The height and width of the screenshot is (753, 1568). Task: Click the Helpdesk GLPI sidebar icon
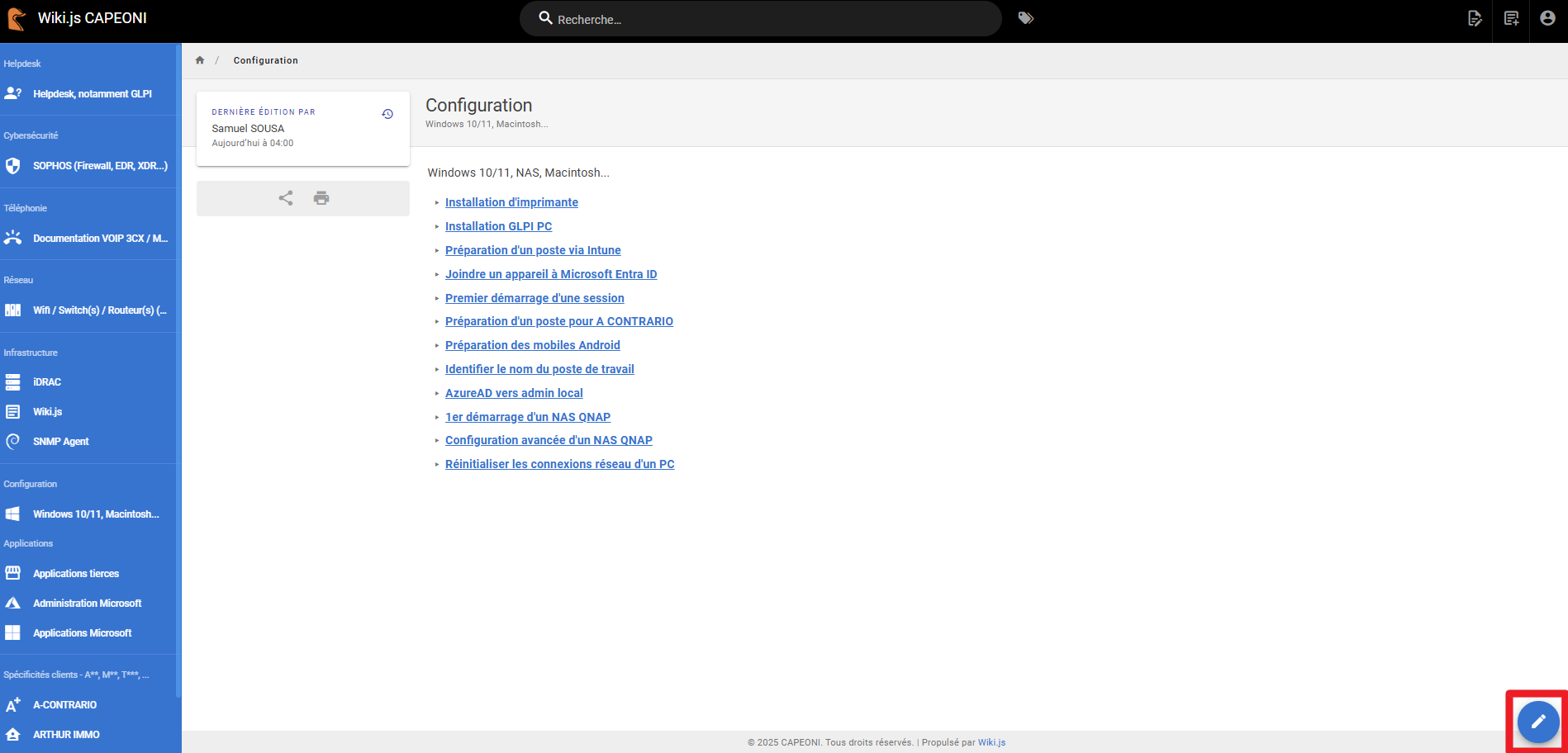(13, 93)
